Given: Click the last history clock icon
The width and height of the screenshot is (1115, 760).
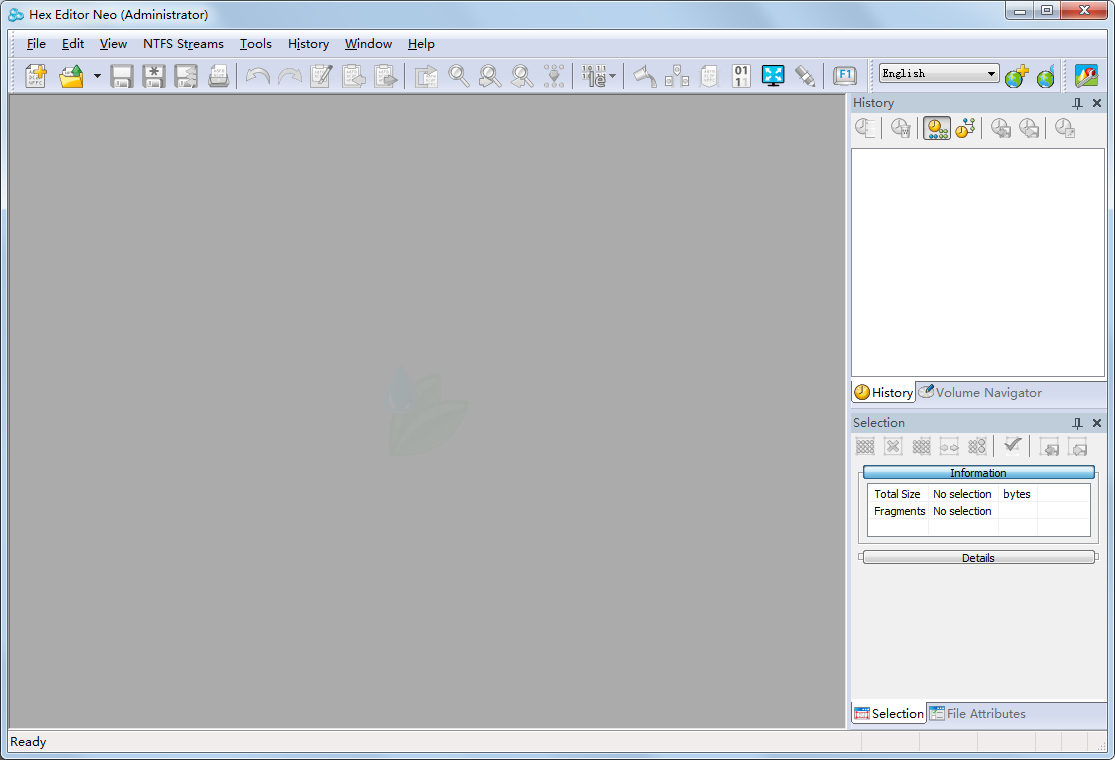Looking at the screenshot, I should (x=1065, y=128).
